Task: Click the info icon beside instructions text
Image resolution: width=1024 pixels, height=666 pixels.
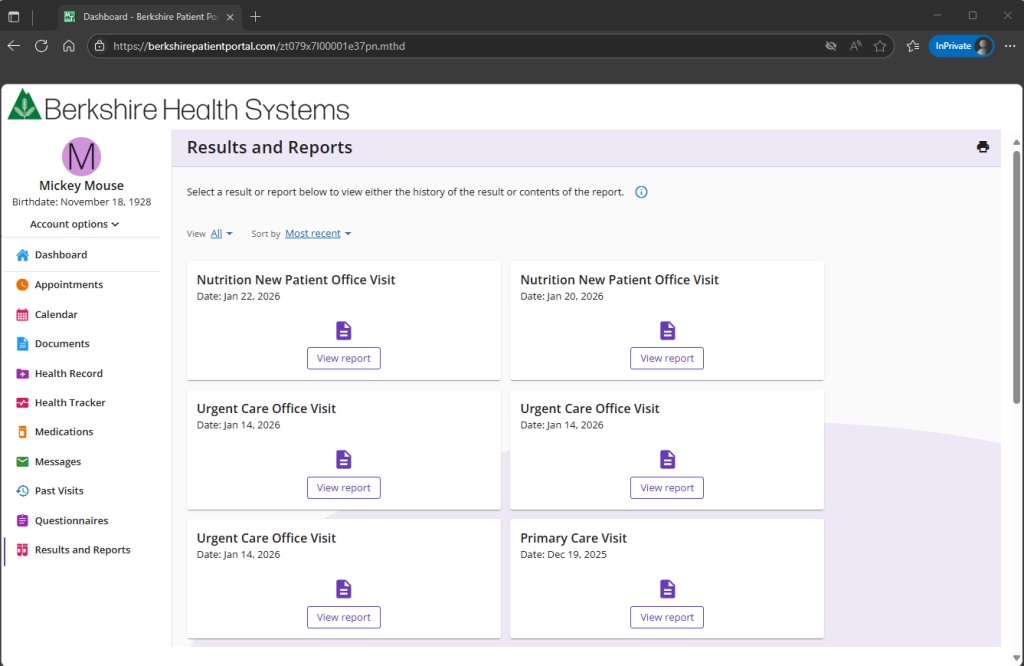Action: [x=641, y=192]
